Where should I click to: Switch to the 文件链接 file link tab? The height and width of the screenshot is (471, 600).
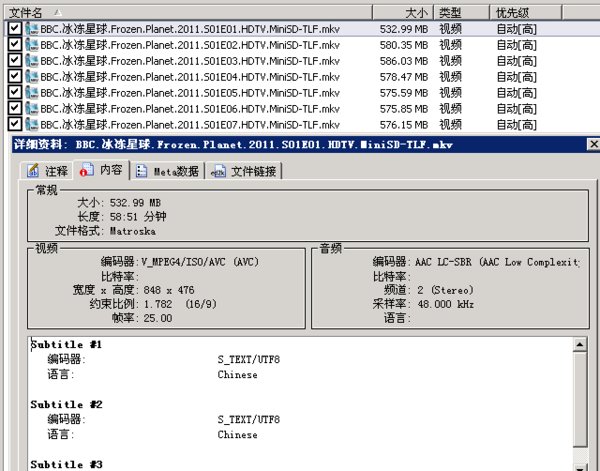tap(244, 172)
